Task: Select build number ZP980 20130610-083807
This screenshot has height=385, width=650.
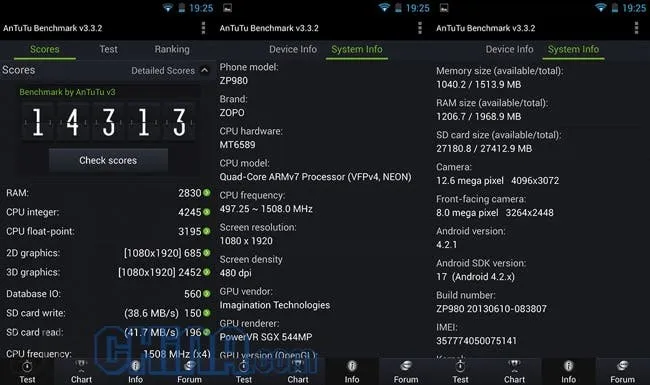Action: 491,309
